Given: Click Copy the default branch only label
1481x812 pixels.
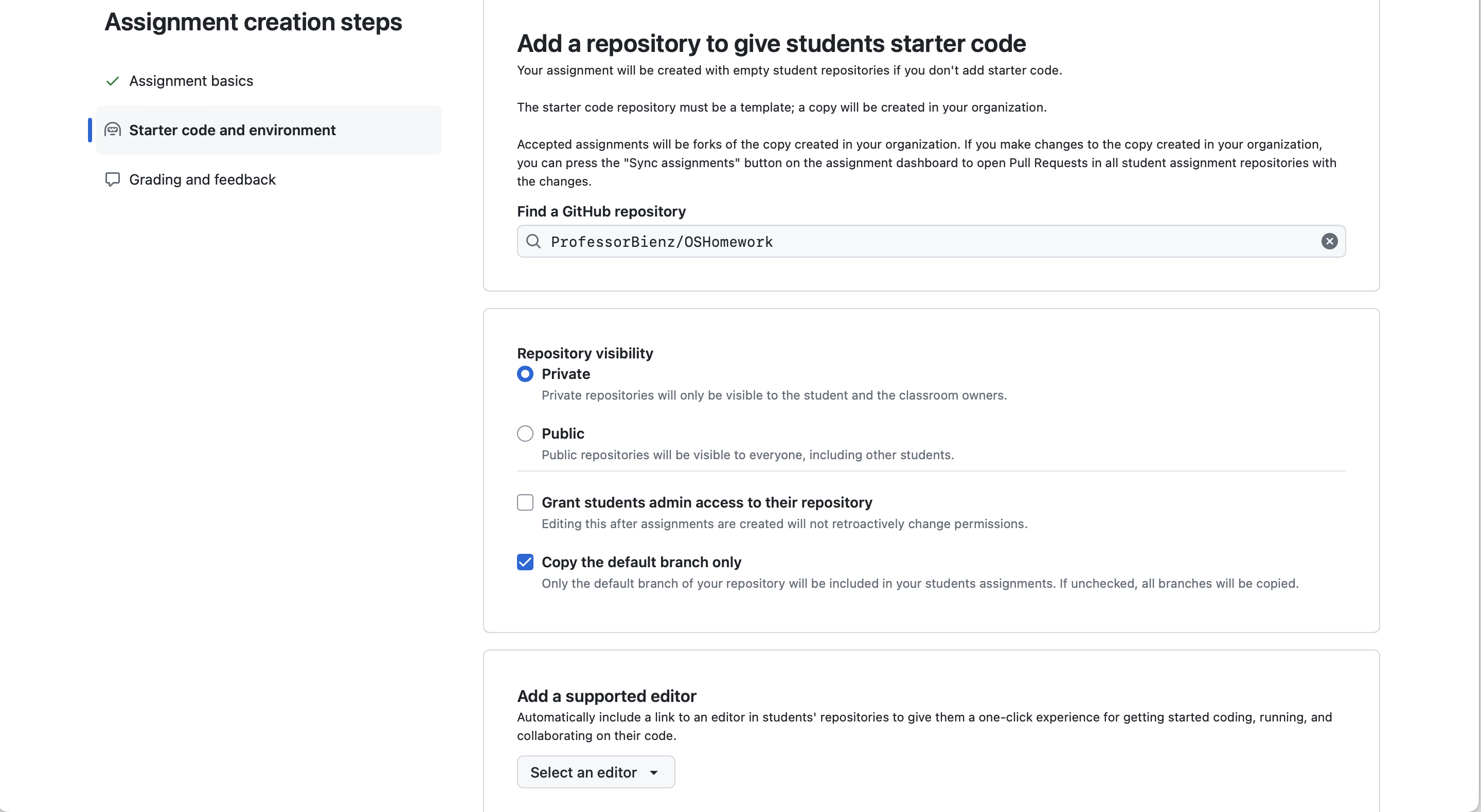Looking at the screenshot, I should [641, 562].
